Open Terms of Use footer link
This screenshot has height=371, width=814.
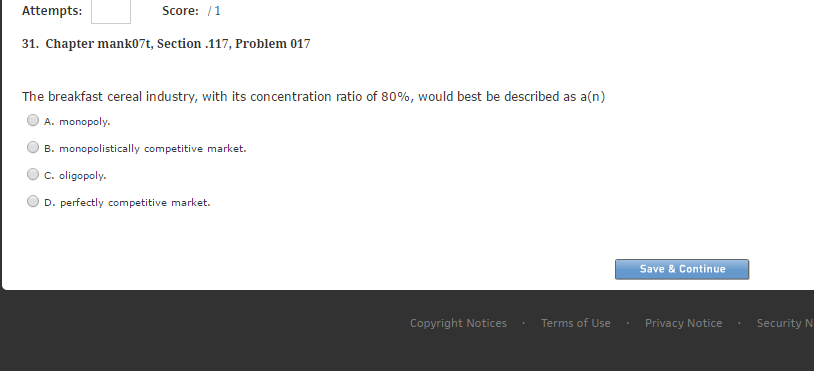tap(576, 323)
